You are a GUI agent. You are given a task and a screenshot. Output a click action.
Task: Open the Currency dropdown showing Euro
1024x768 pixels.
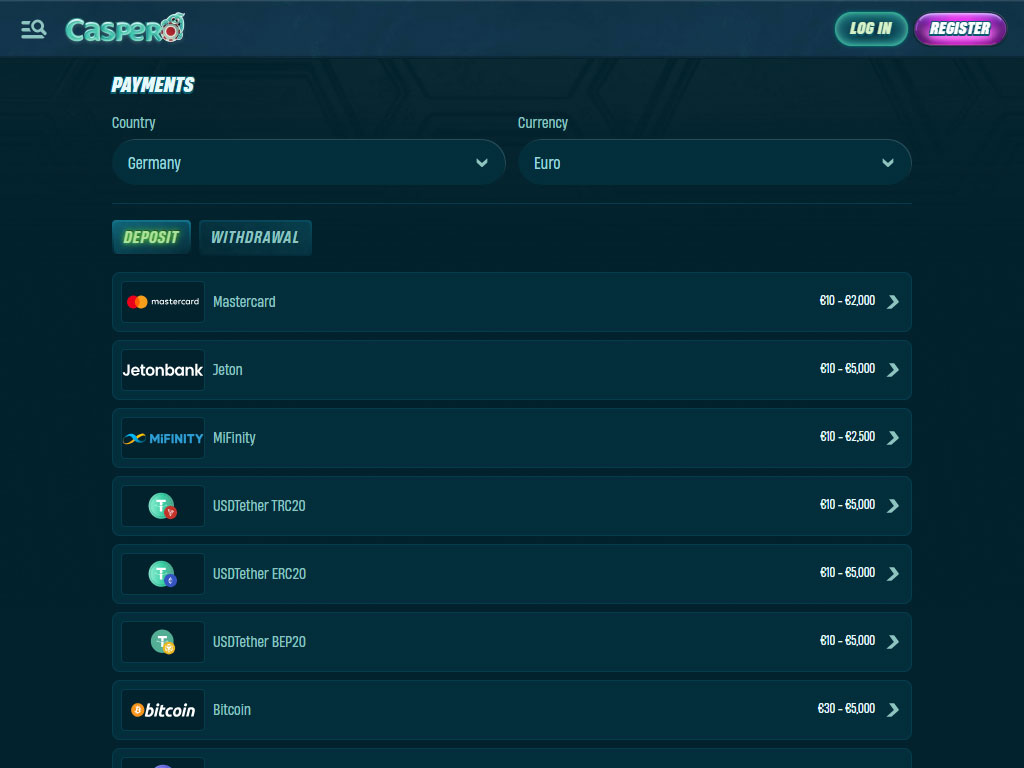pyautogui.click(x=714, y=163)
